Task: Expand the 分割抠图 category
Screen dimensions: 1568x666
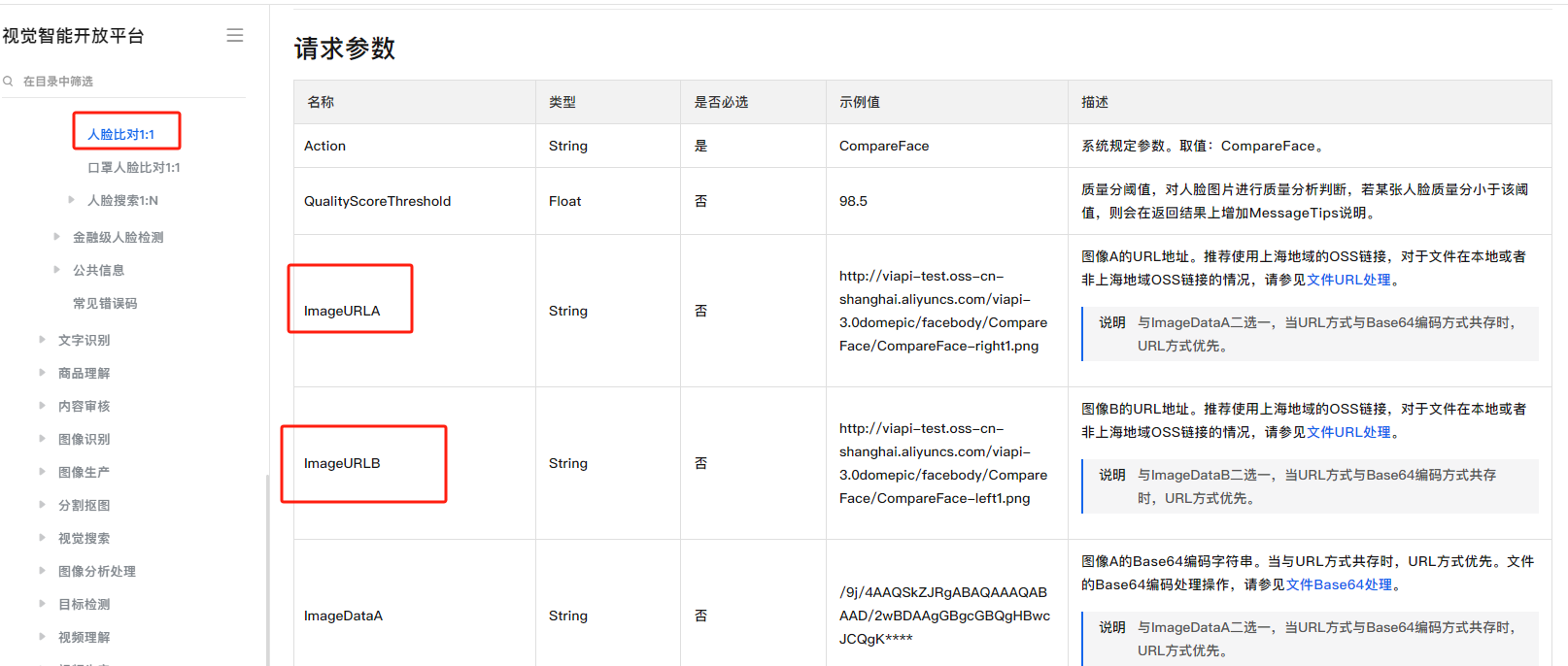Action: (42, 505)
